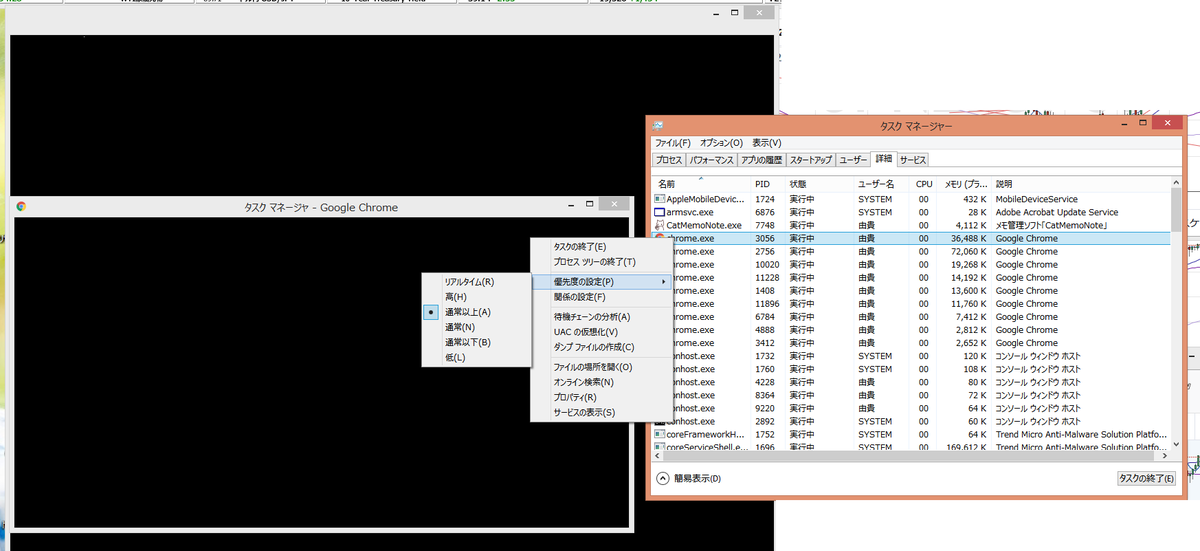The image size is (1200, 551).
Task: Select the chrome.exe row with PID 3056
Action: tap(911, 238)
